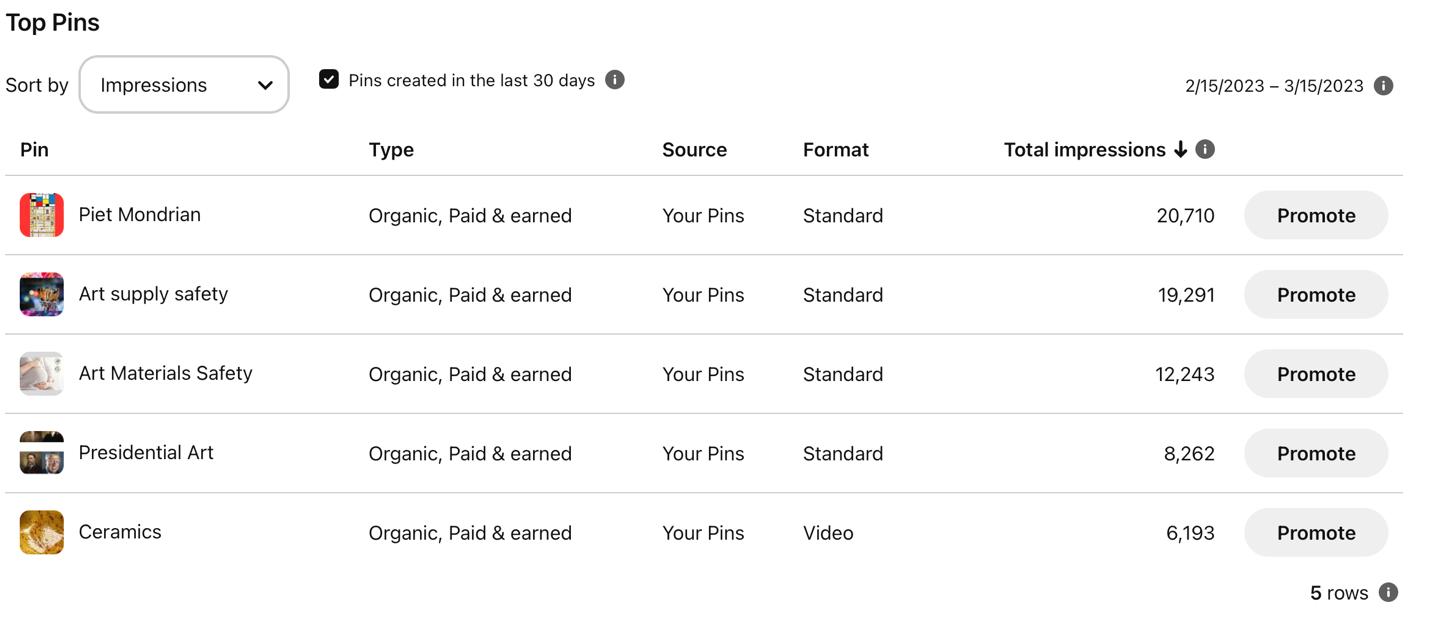Image resolution: width=1429 pixels, height=629 pixels.
Task: Open the Art supply safety pin thumbnail
Action: point(42,294)
